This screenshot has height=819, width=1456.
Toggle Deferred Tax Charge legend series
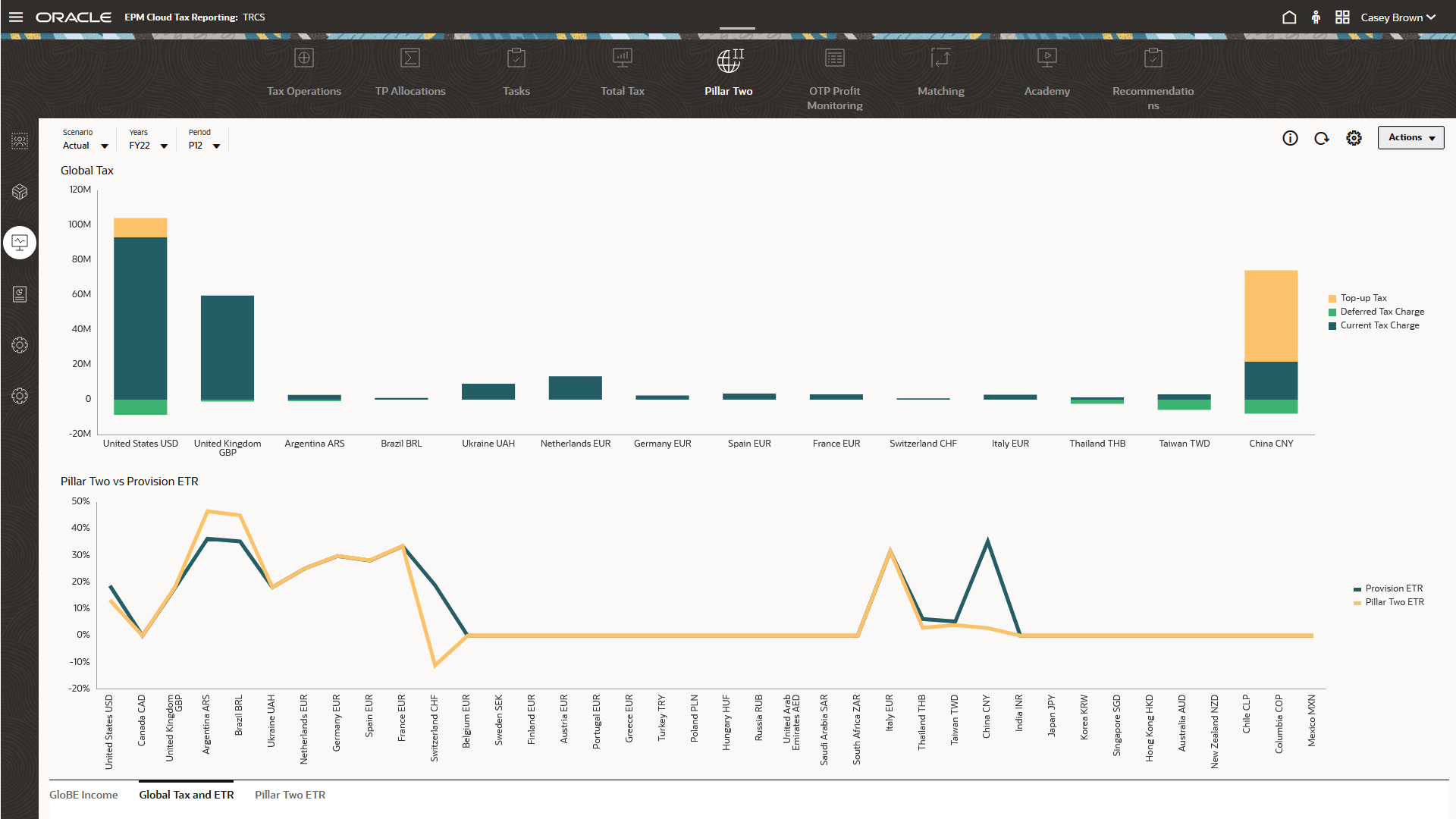(x=1381, y=312)
